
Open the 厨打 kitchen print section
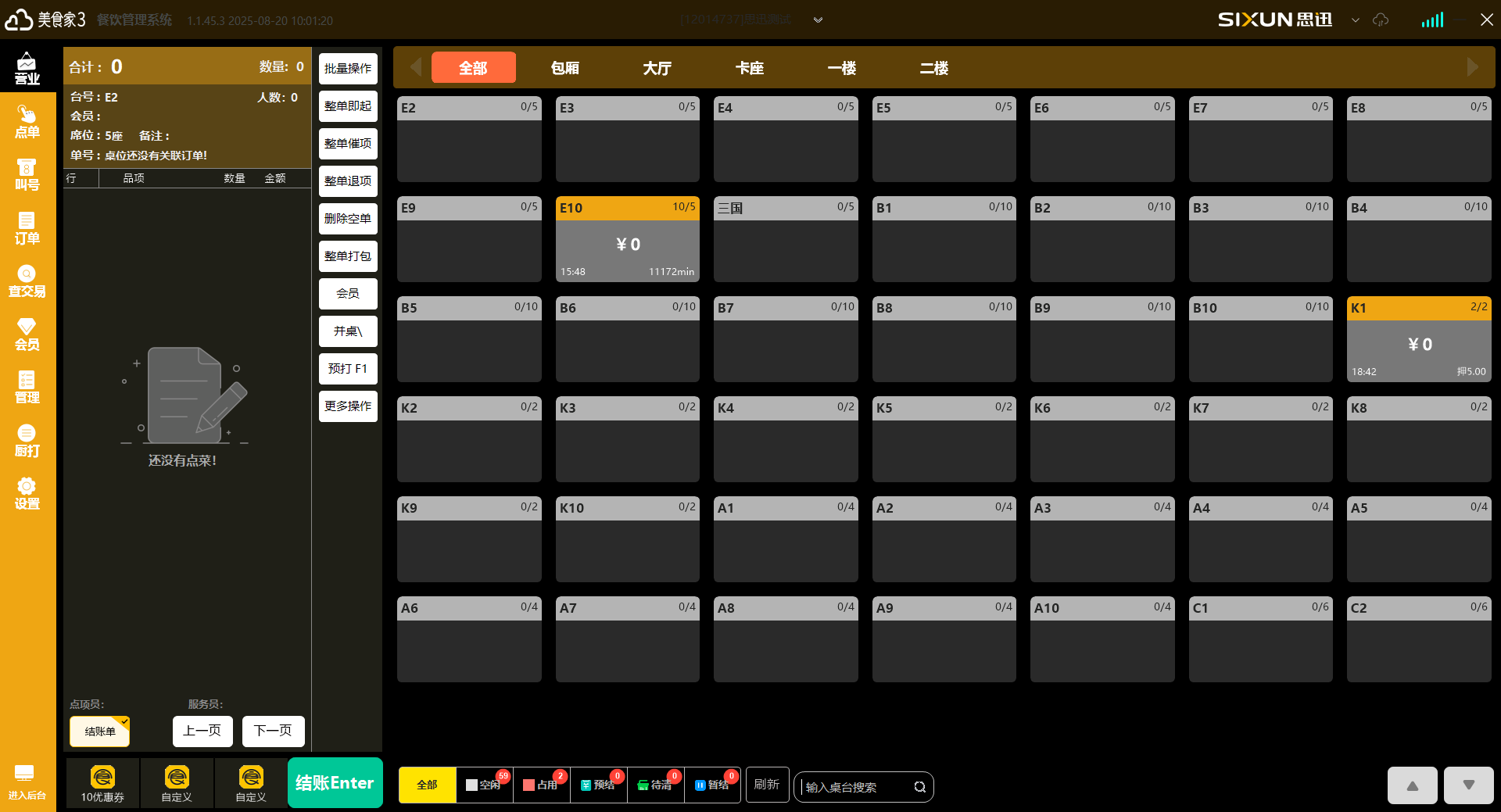tap(27, 441)
